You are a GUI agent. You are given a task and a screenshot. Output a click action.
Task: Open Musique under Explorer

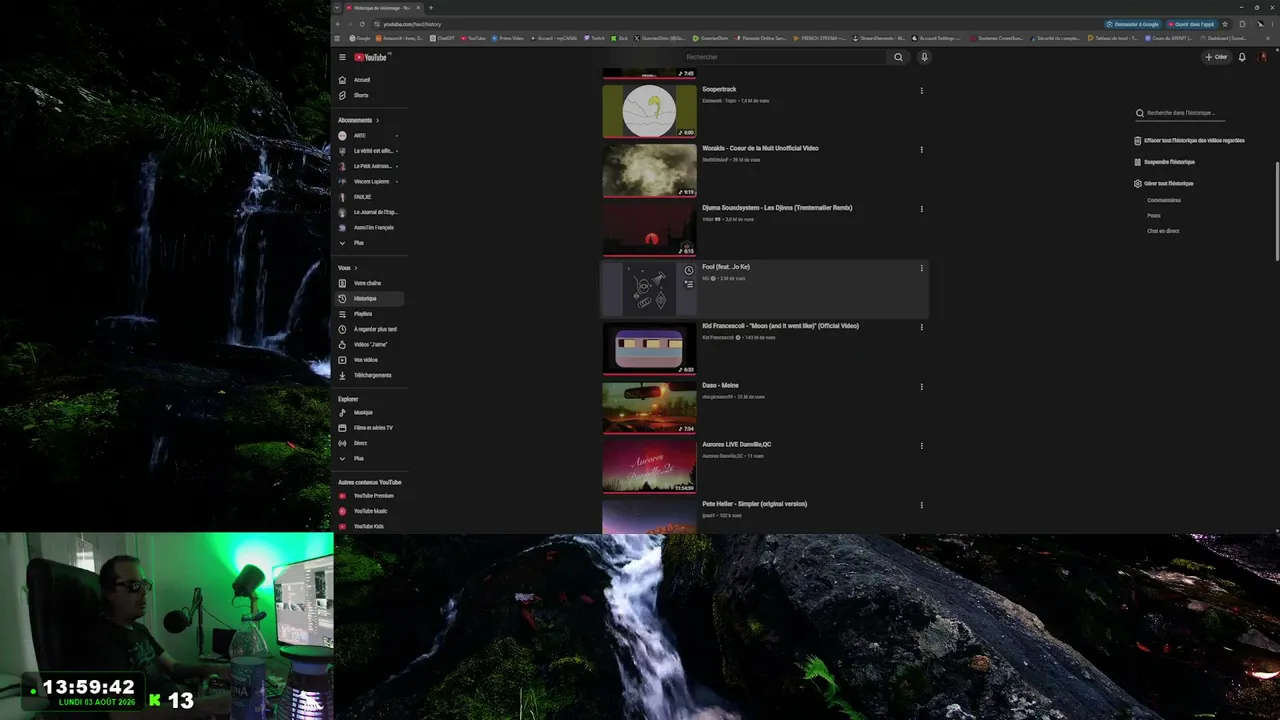click(370, 412)
